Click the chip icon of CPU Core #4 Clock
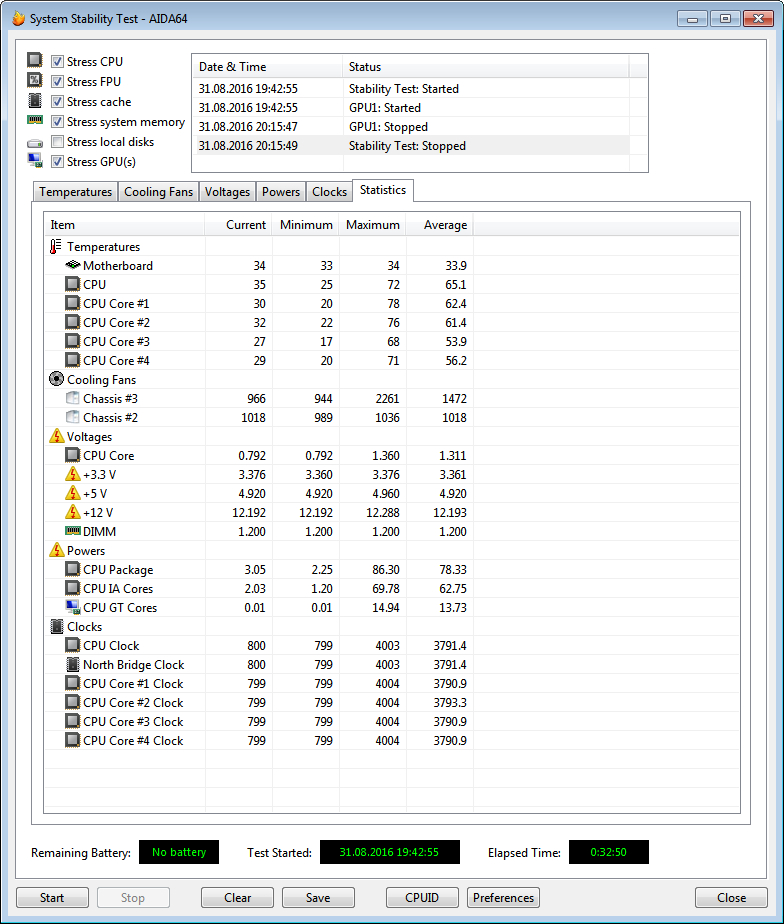Screen dimensions: 784x924 click(73, 740)
